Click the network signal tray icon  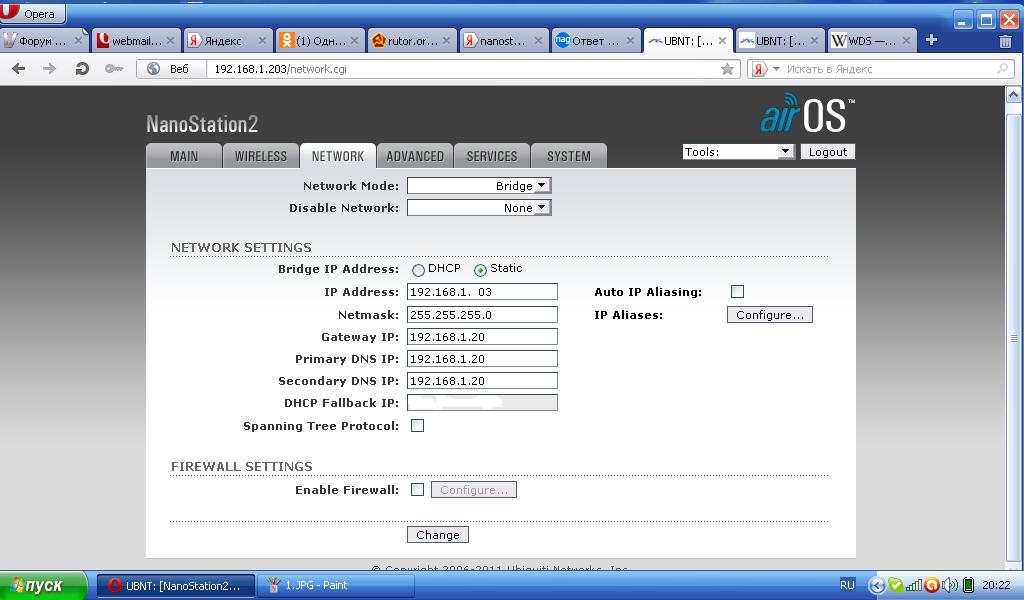click(914, 585)
